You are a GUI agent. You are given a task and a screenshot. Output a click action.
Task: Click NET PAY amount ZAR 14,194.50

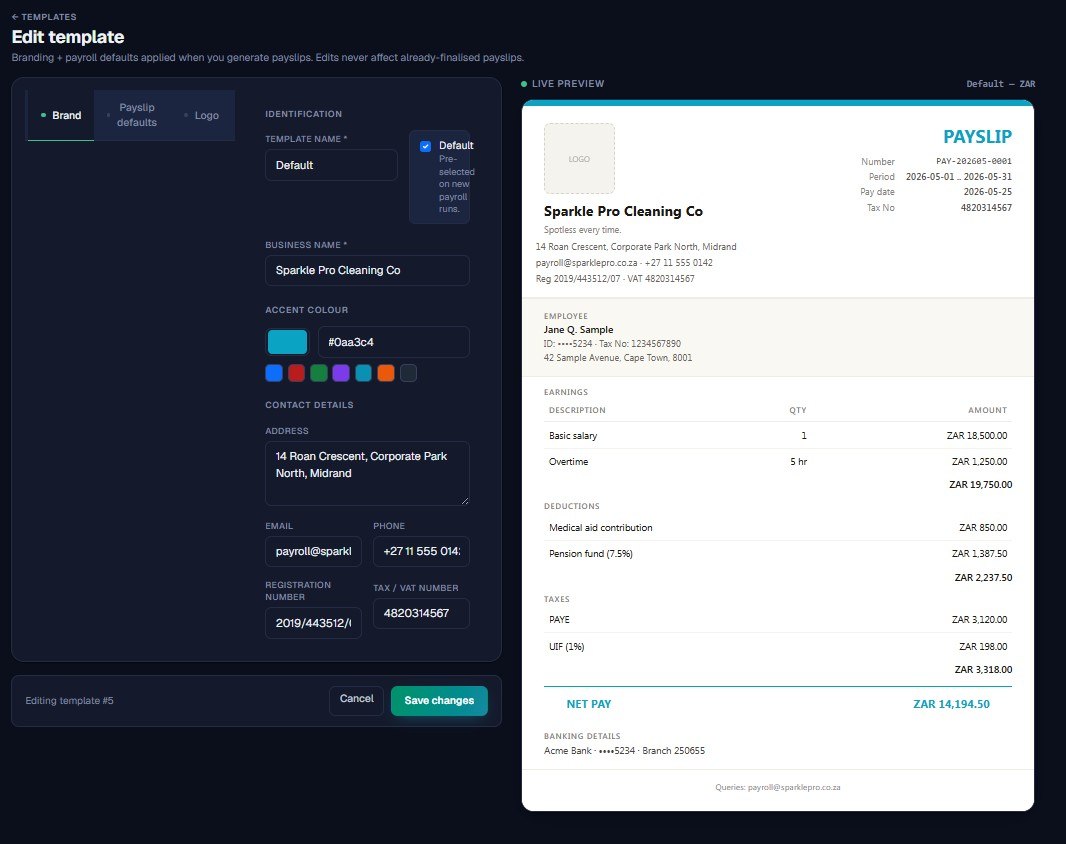pos(951,705)
